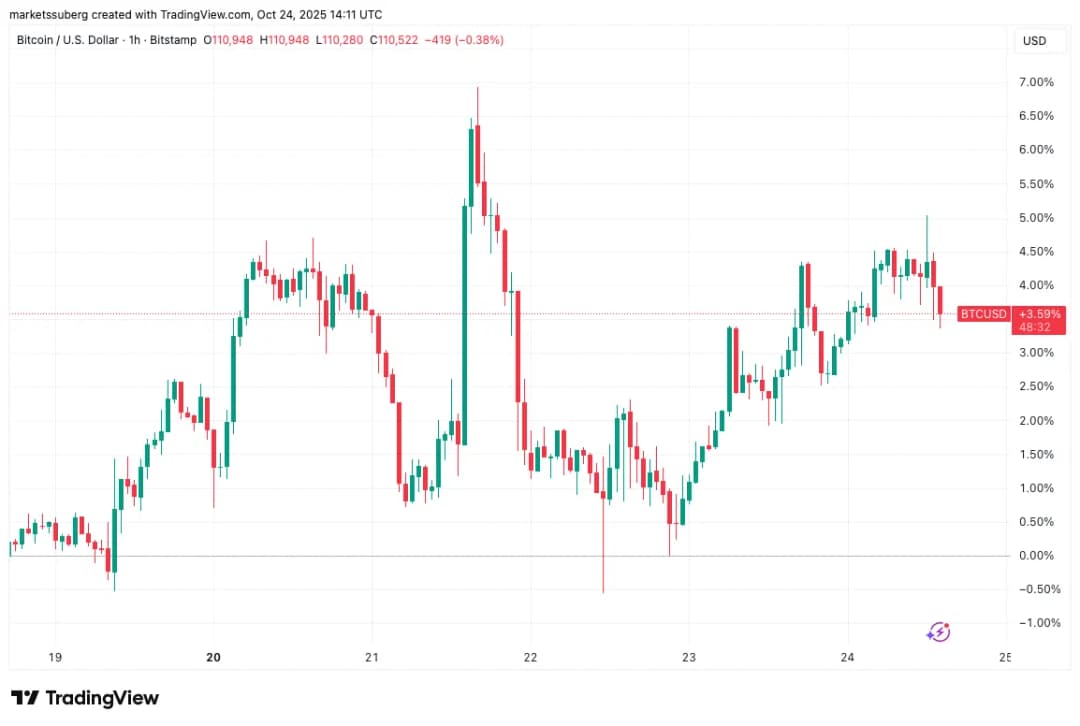The image size is (1080, 726).
Task: Click the C110,522 close value in header
Action: 391,40
